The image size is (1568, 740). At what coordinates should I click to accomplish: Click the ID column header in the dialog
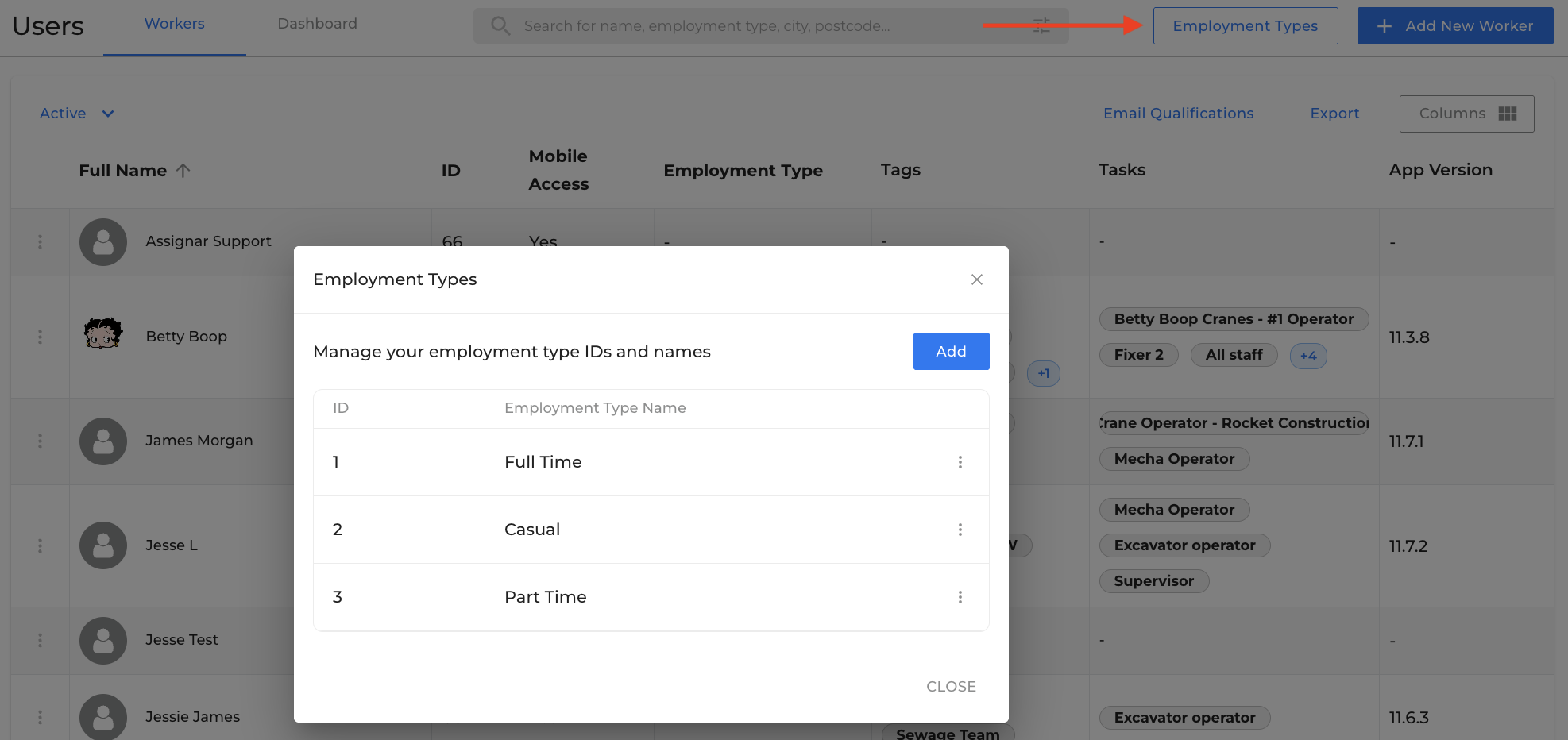point(341,408)
